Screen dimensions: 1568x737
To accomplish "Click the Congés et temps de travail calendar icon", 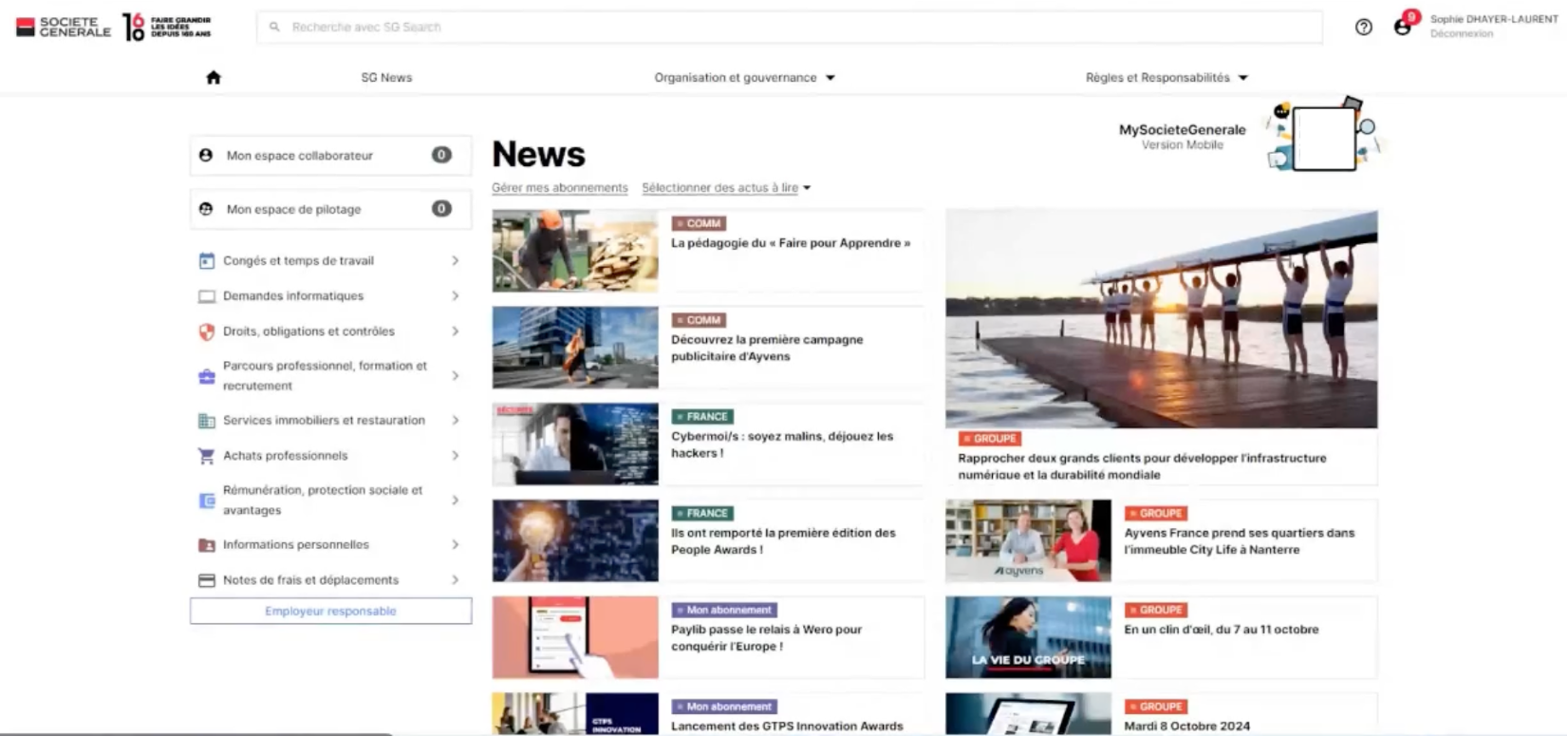I will click(x=206, y=261).
